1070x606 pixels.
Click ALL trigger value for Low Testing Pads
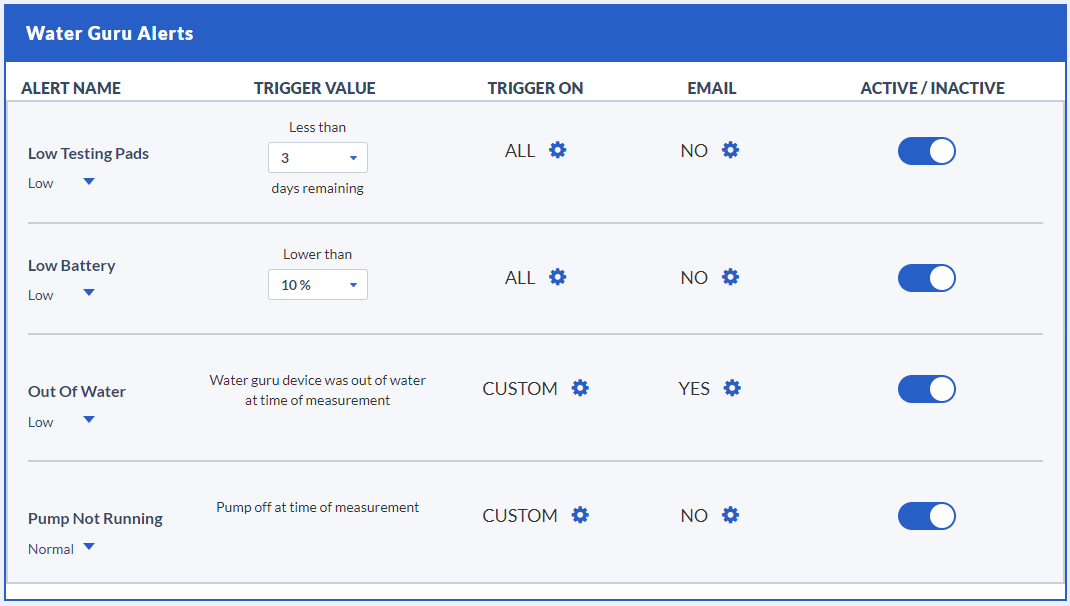520,151
